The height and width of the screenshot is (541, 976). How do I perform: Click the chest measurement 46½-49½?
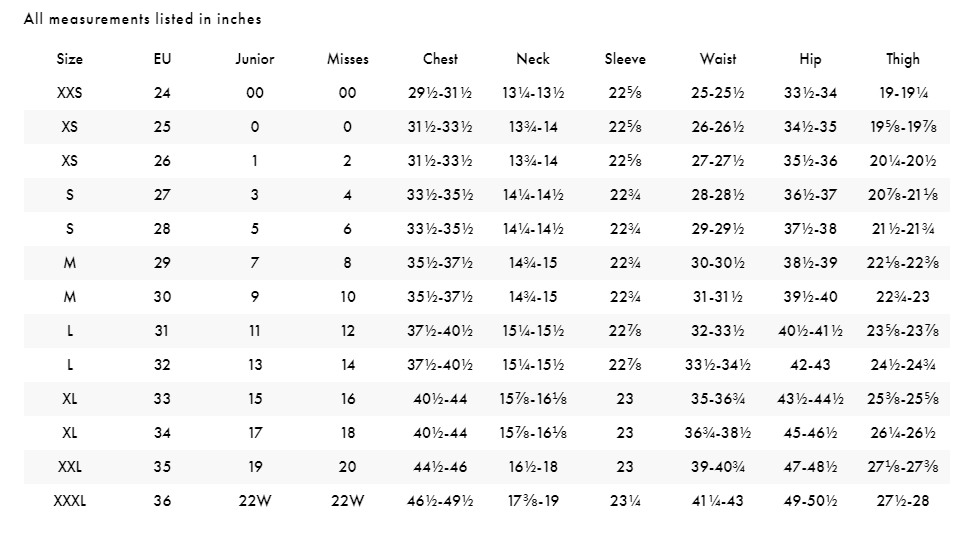coord(440,501)
